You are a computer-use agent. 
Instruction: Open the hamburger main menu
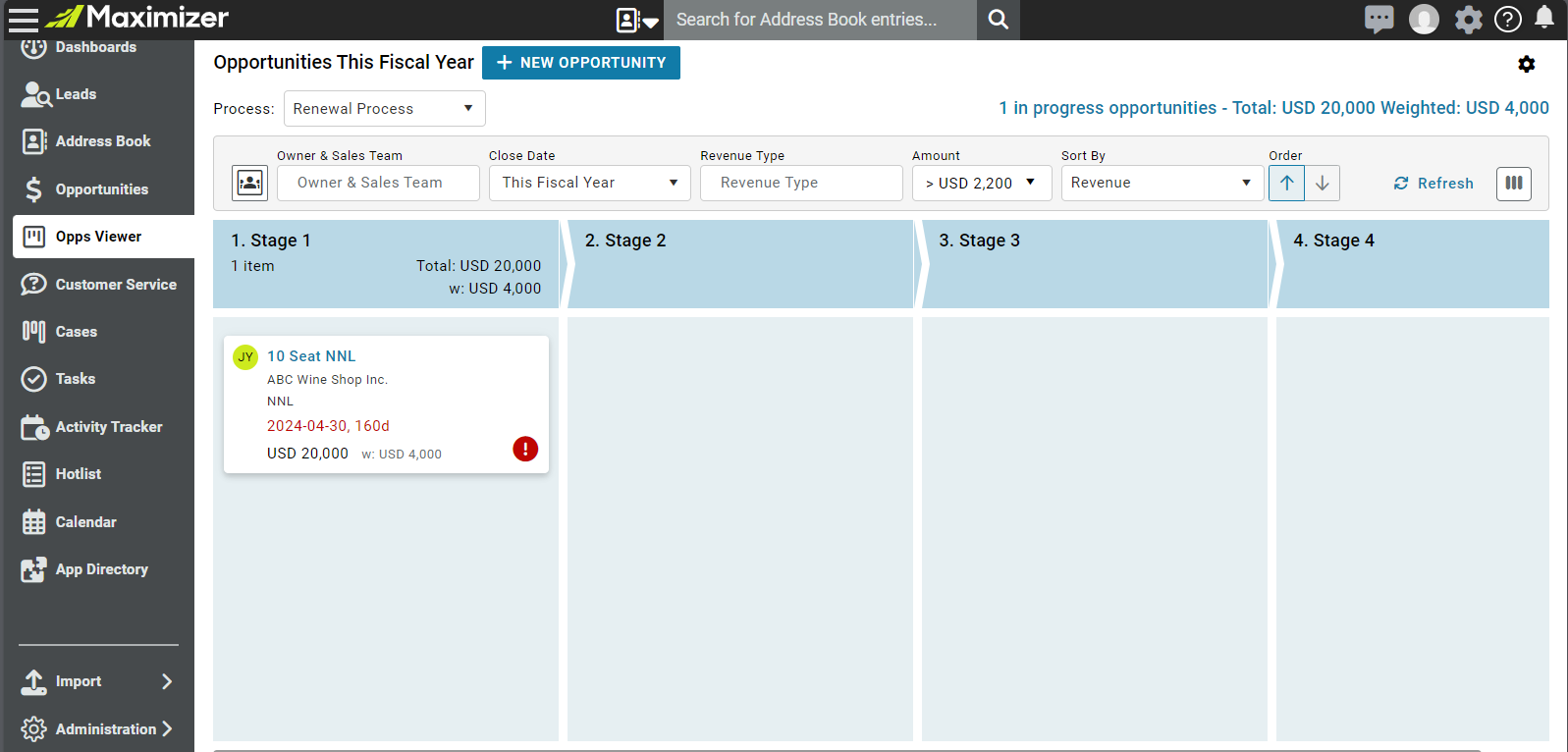point(23,19)
